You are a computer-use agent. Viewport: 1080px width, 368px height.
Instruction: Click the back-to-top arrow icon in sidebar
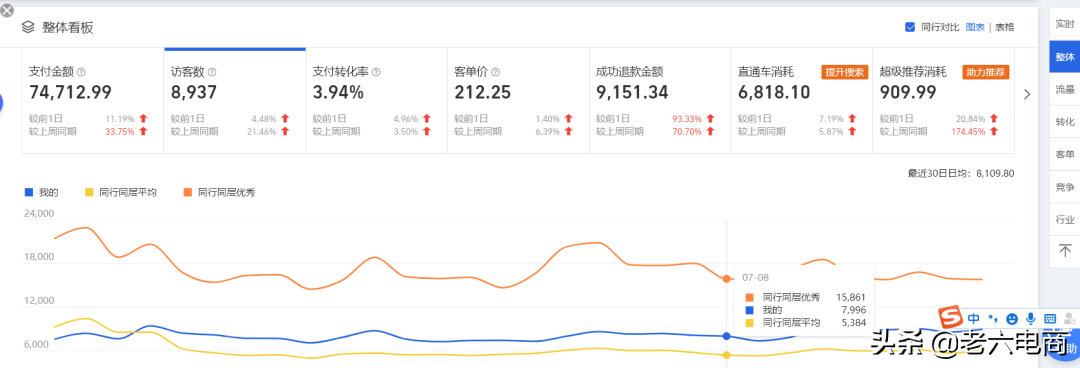[x=1065, y=249]
